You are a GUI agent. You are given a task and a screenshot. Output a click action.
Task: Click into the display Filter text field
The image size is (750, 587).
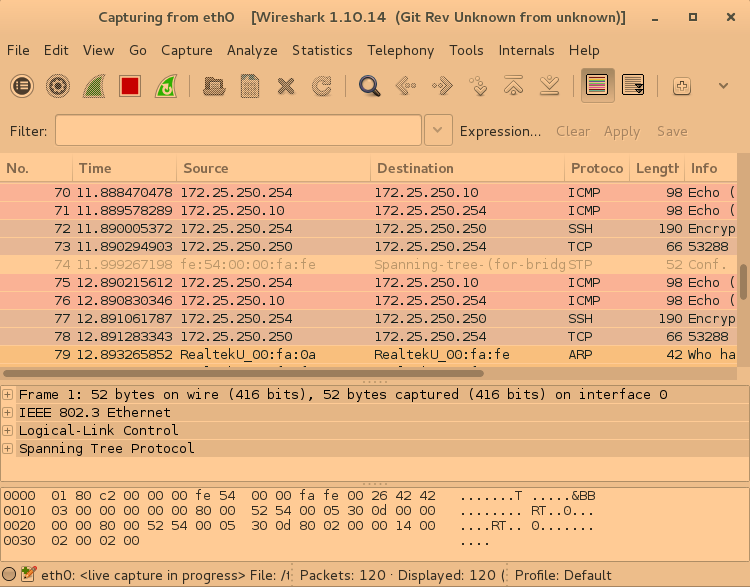click(238, 130)
